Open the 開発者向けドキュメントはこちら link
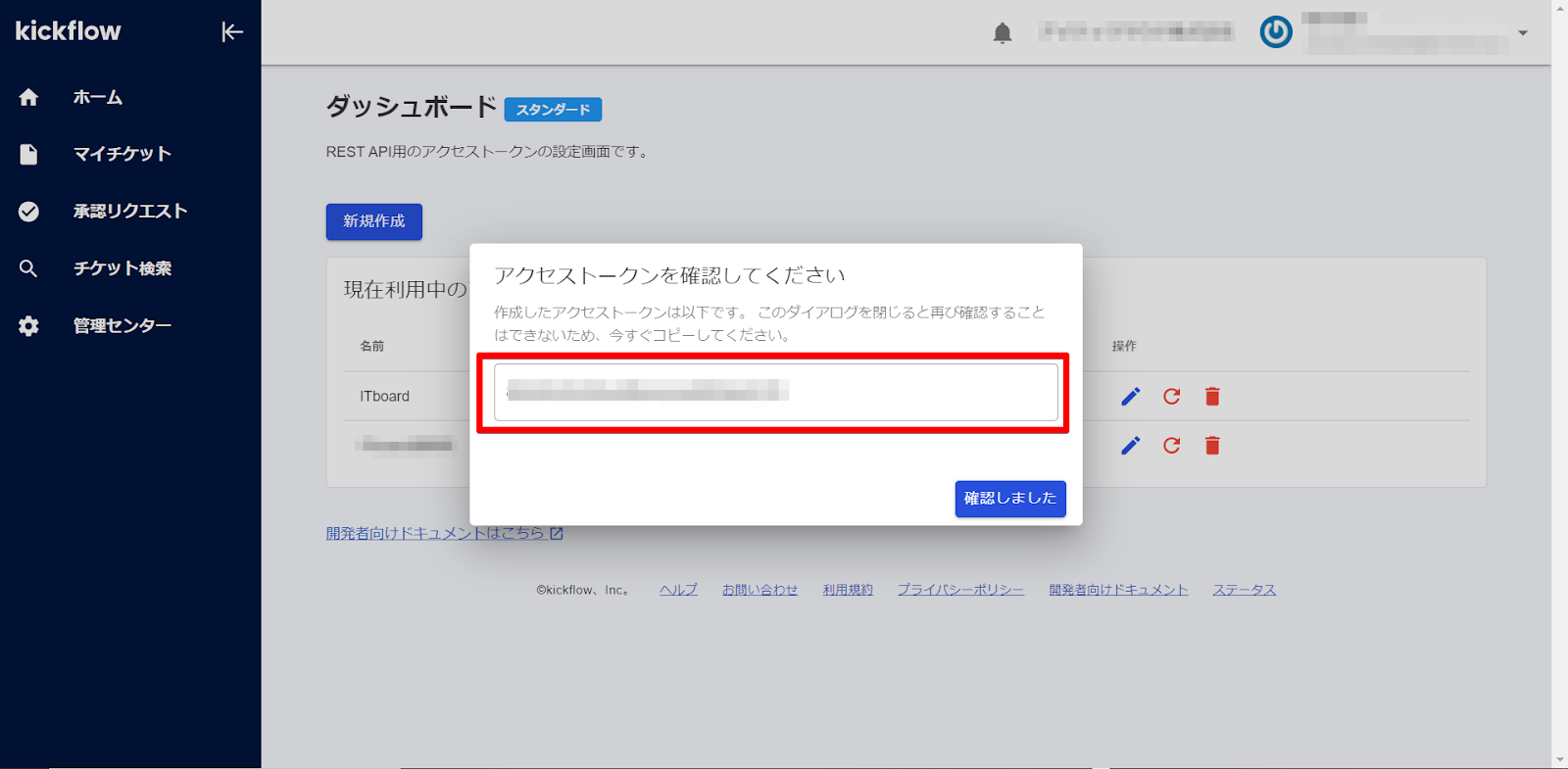This screenshot has width=1568, height=769. coord(444,533)
